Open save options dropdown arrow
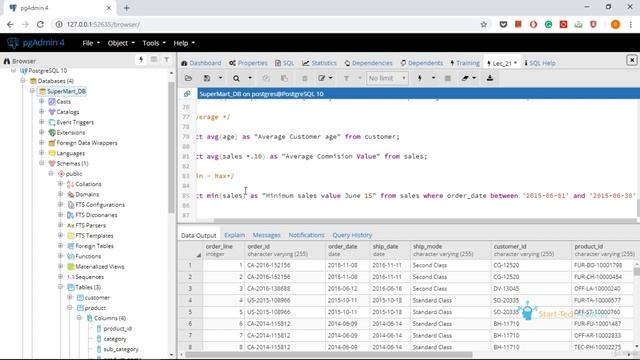Screen dimensions: 640x360 point(220,78)
